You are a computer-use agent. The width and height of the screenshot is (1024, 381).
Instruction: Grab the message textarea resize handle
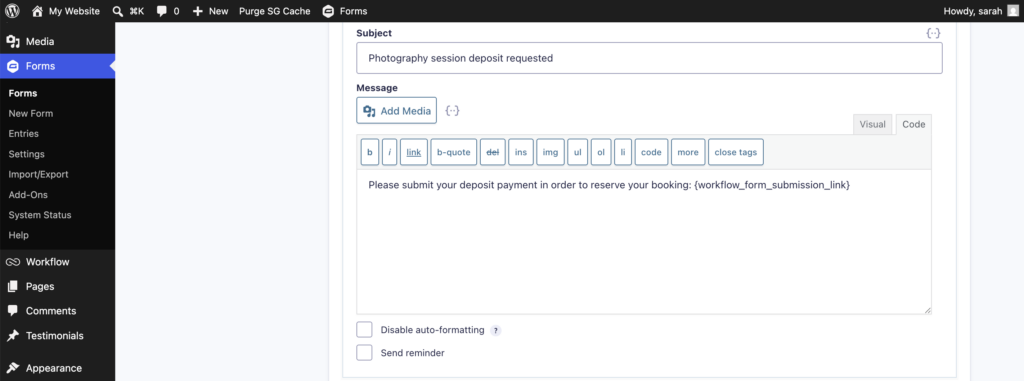coord(927,309)
